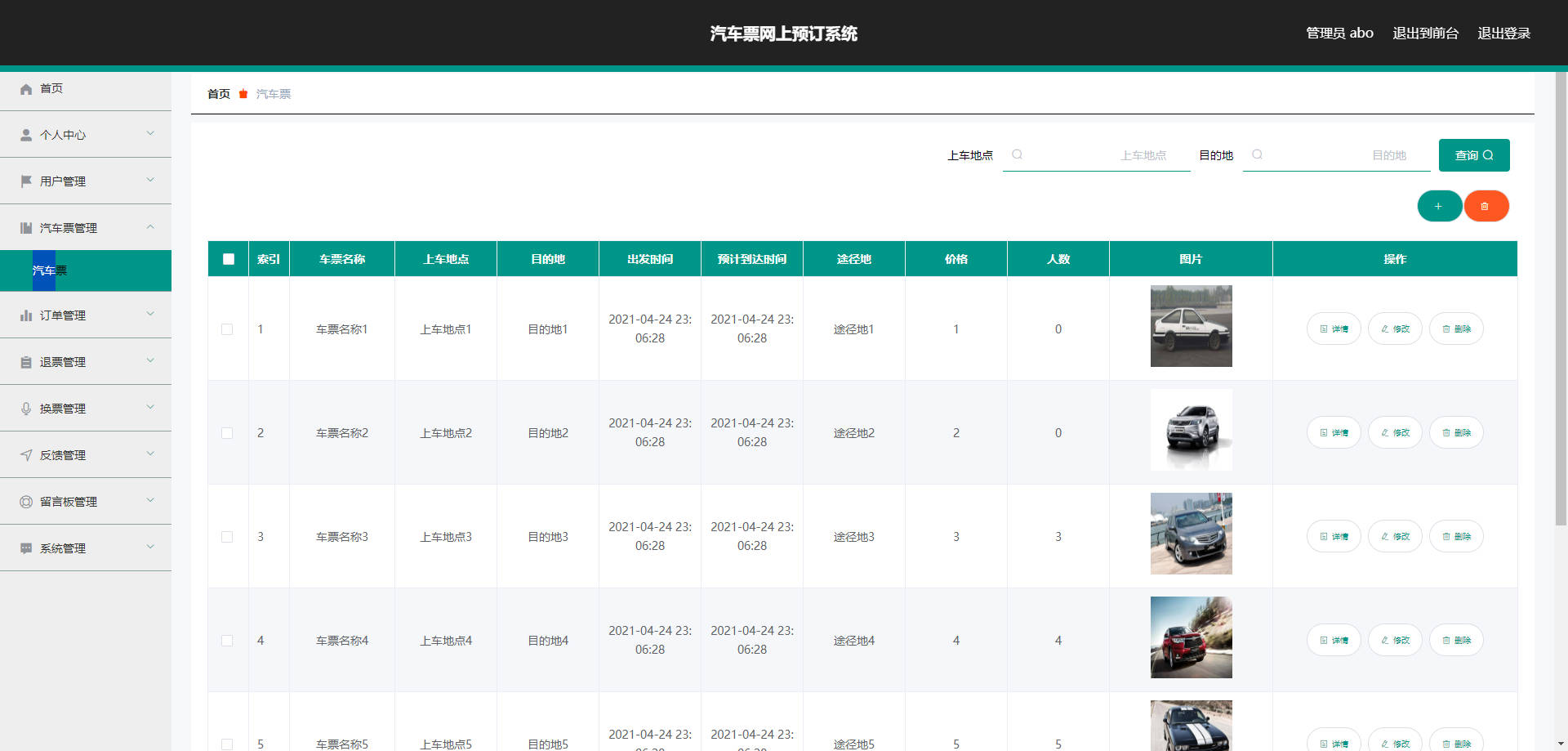Click the search icon in 目的地 field
This screenshot has width=1568, height=751.
(1257, 154)
